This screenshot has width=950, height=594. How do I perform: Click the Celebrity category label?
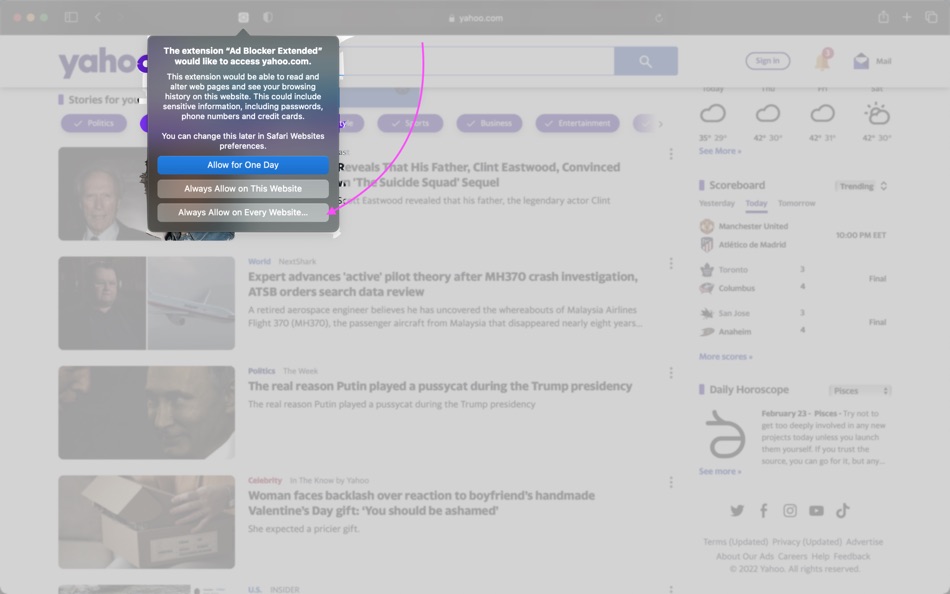265,480
